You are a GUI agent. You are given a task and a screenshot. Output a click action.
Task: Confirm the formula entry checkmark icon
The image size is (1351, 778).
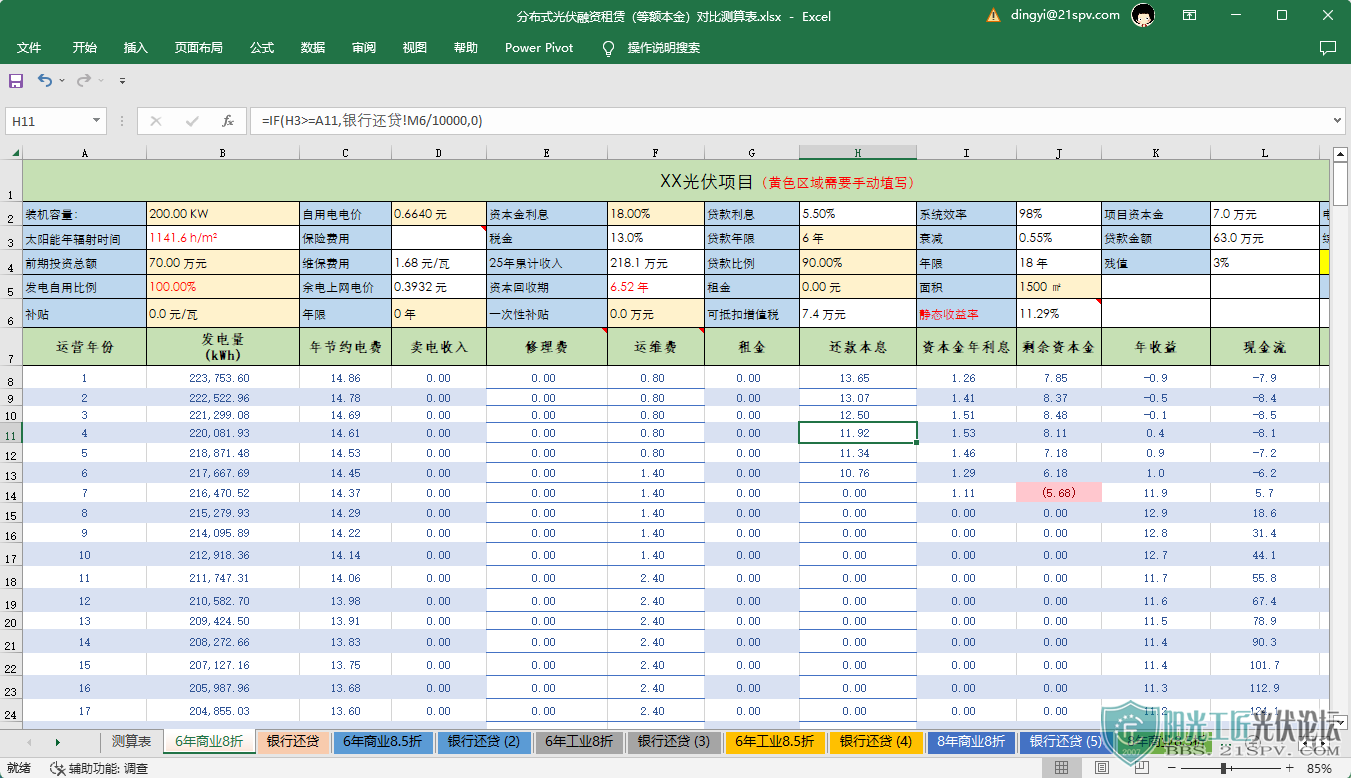coord(192,121)
